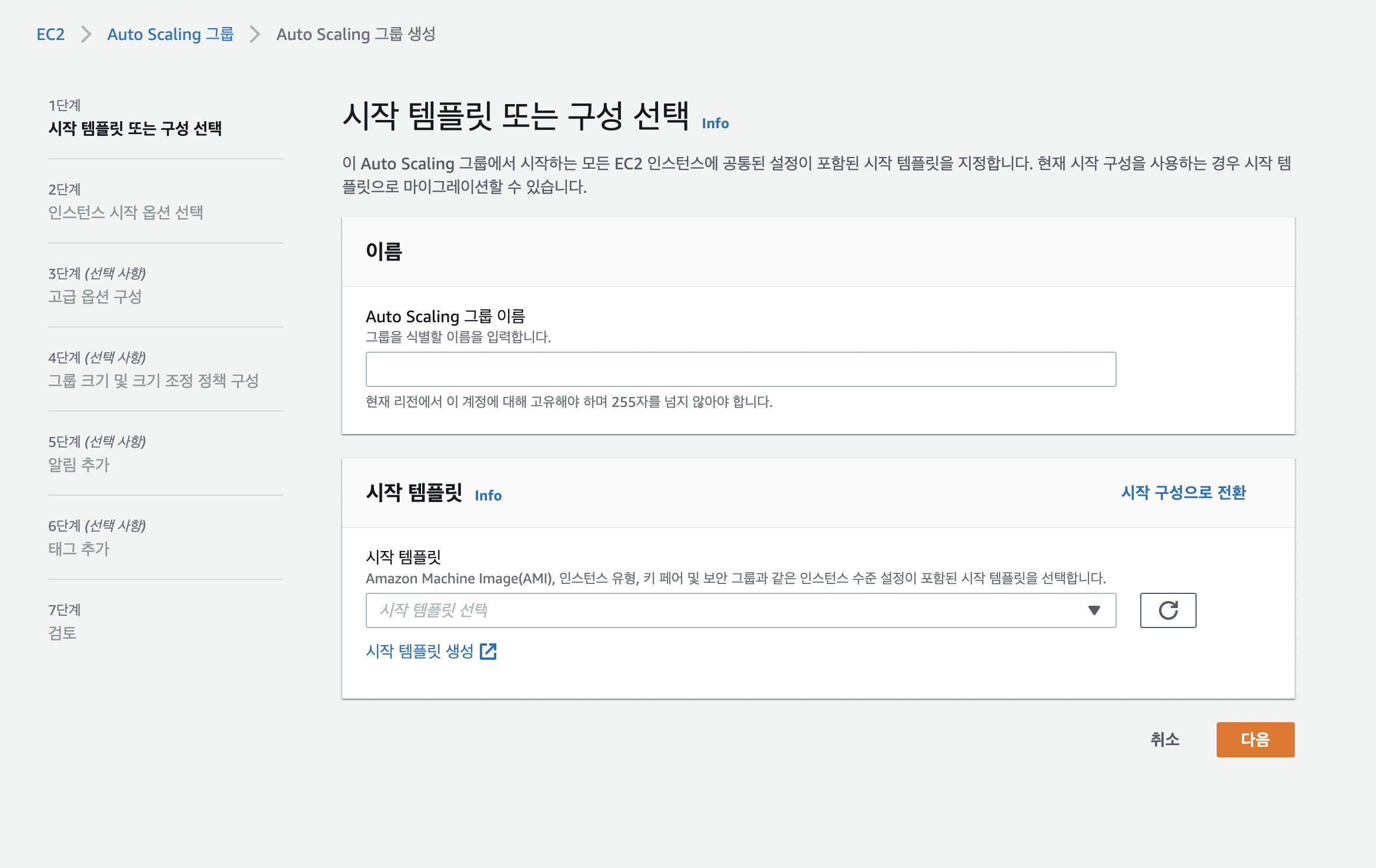Open Info link beside the page title
Image resolution: width=1376 pixels, height=868 pixels.
pyautogui.click(x=715, y=123)
